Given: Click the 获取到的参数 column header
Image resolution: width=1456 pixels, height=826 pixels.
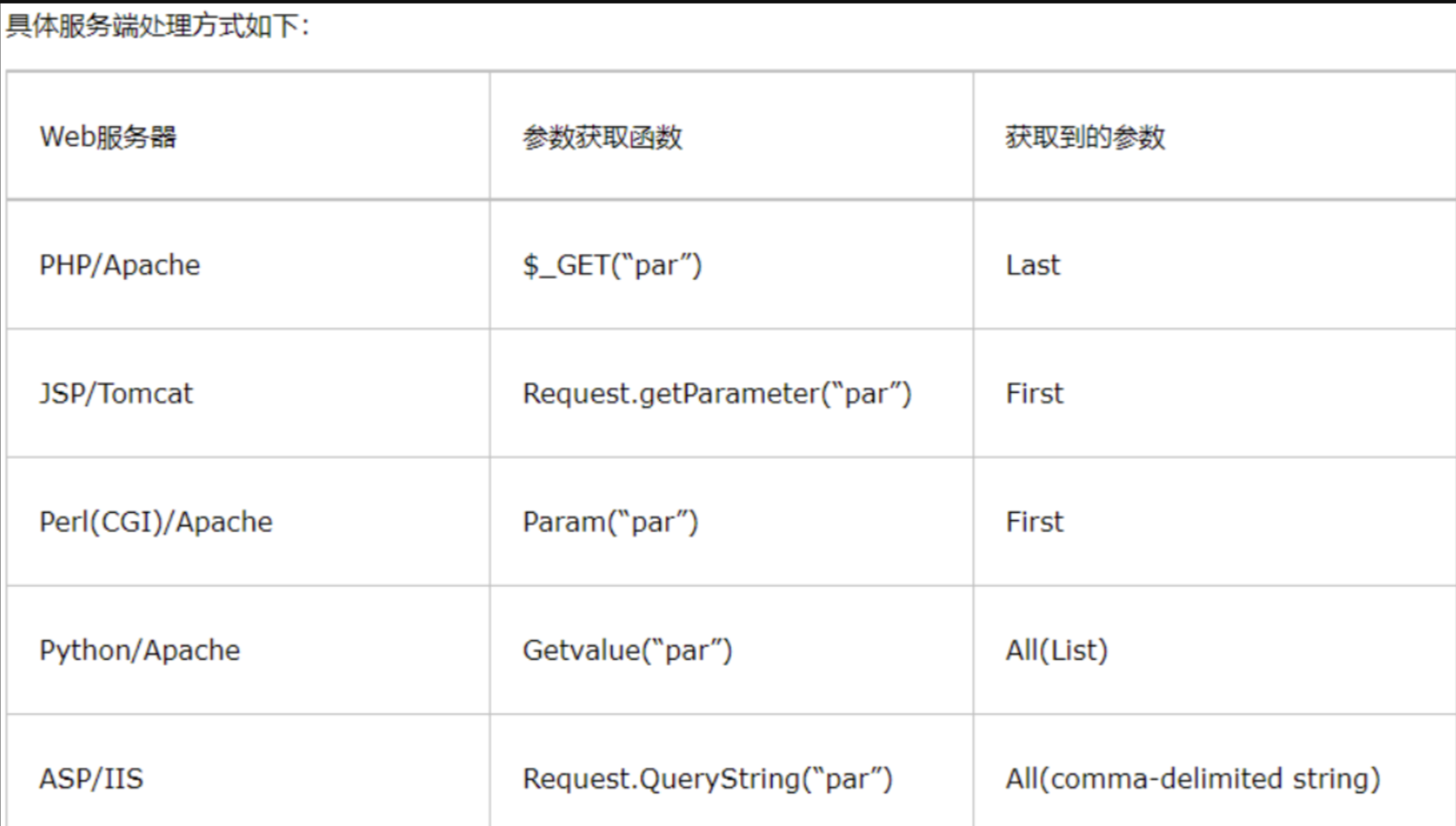Looking at the screenshot, I should (1085, 137).
